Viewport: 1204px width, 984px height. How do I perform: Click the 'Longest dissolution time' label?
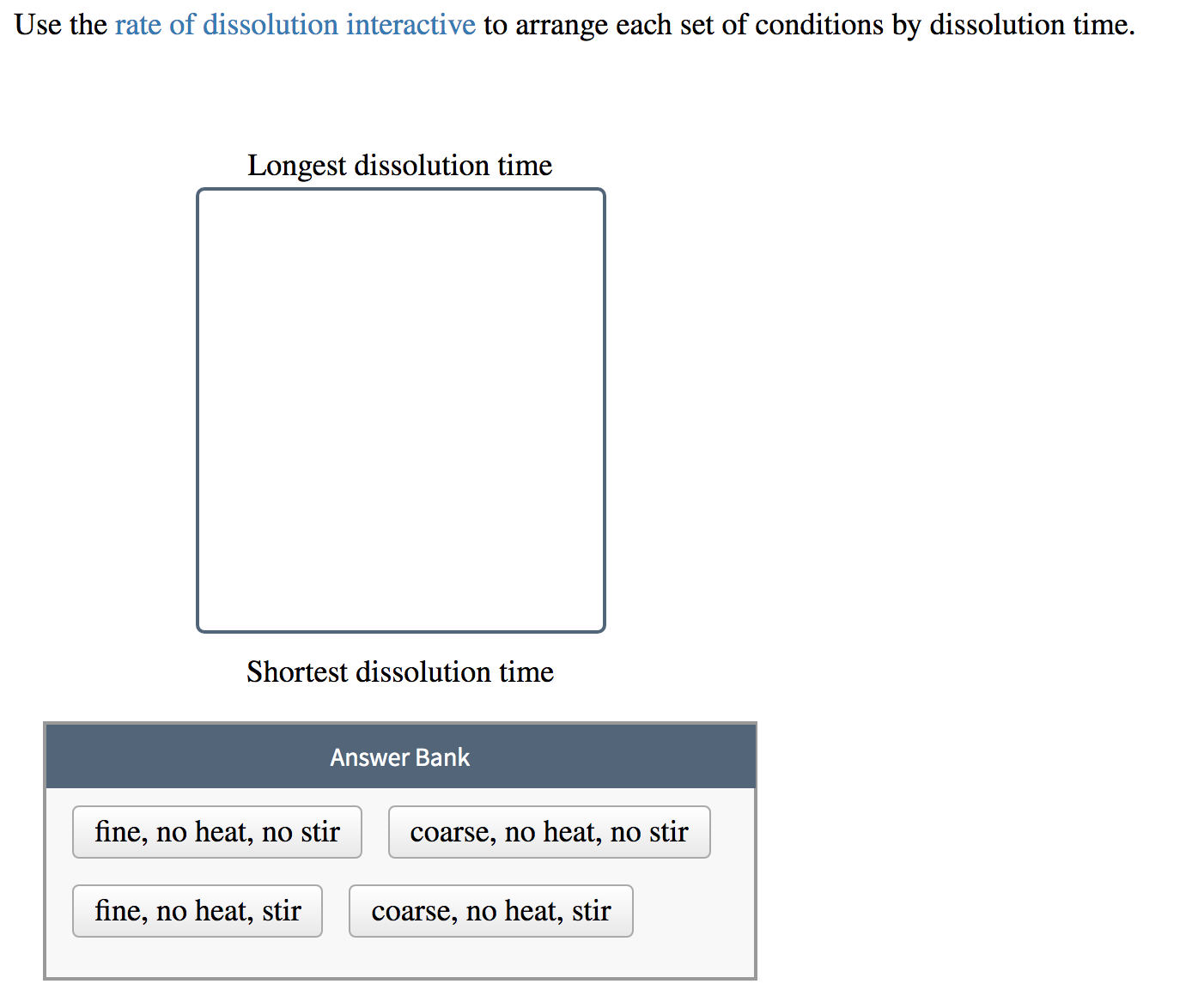(x=400, y=165)
